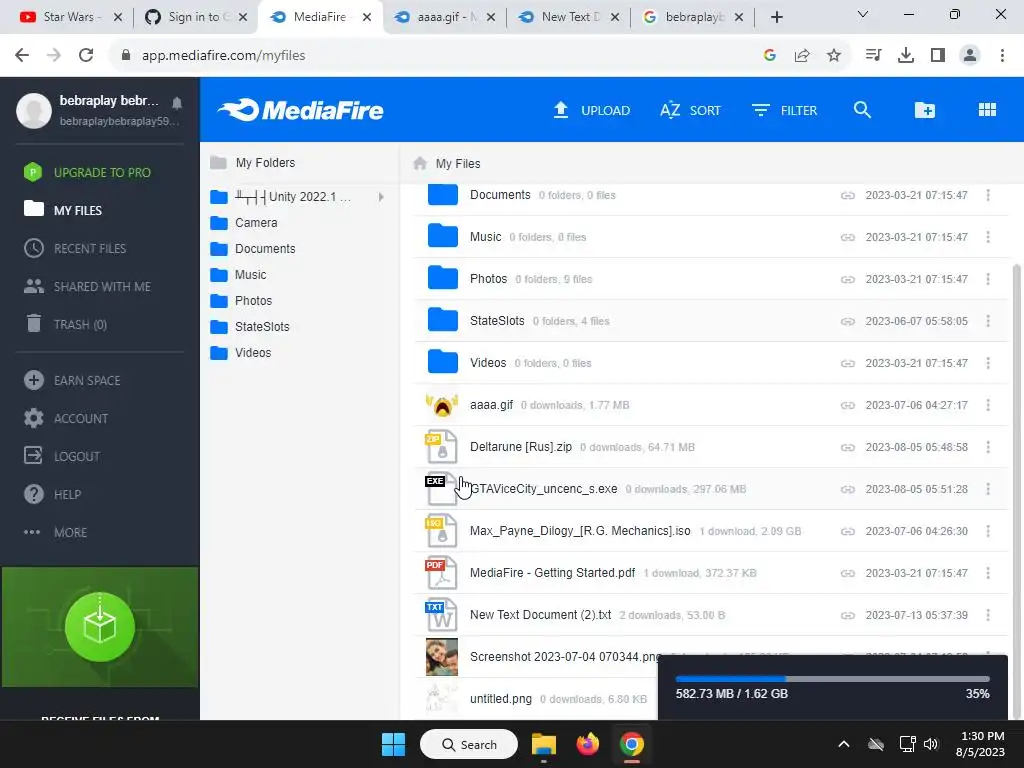Copy share link for GTAViceCity_uncenc_s.exe

point(848,489)
